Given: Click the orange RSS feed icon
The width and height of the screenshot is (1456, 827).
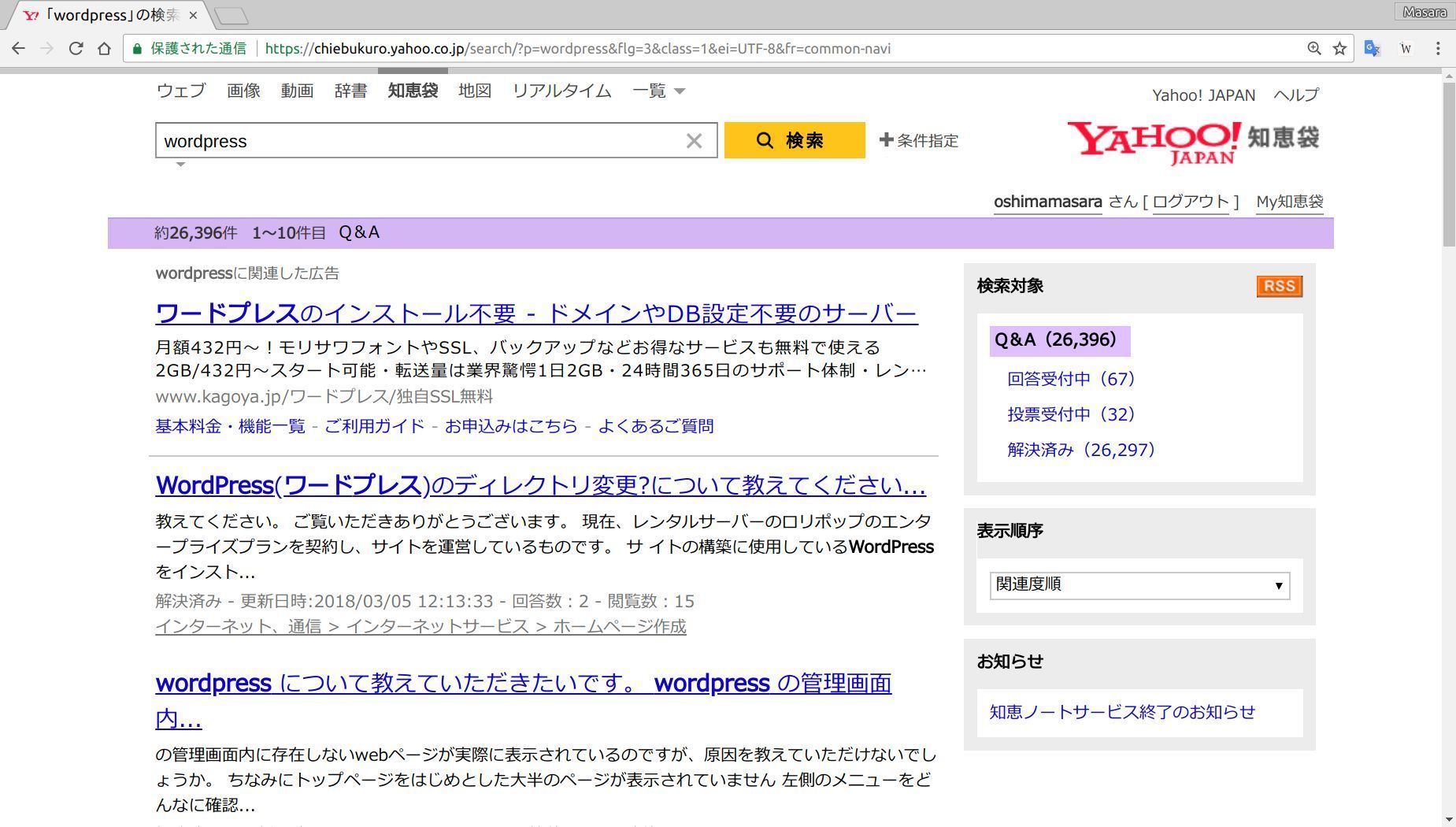Looking at the screenshot, I should [x=1280, y=286].
